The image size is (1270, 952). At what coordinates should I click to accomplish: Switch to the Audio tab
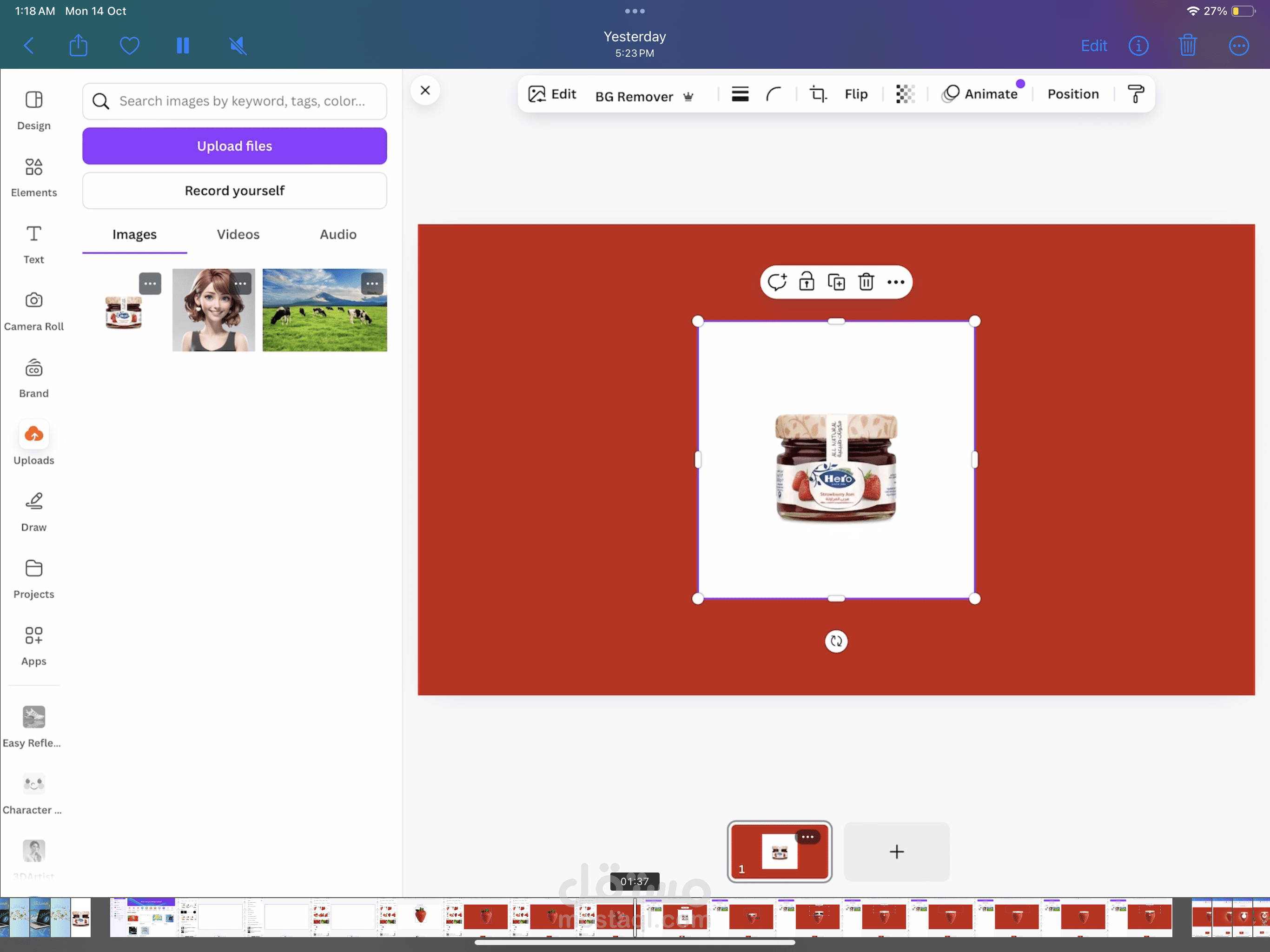337,234
